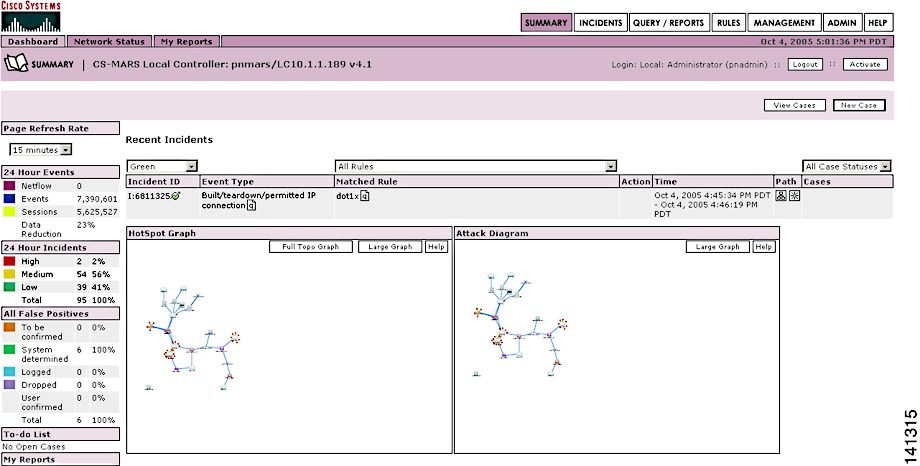The height and width of the screenshot is (466, 920).
Task: Click Help in Attack Diagram panel
Action: point(763,246)
